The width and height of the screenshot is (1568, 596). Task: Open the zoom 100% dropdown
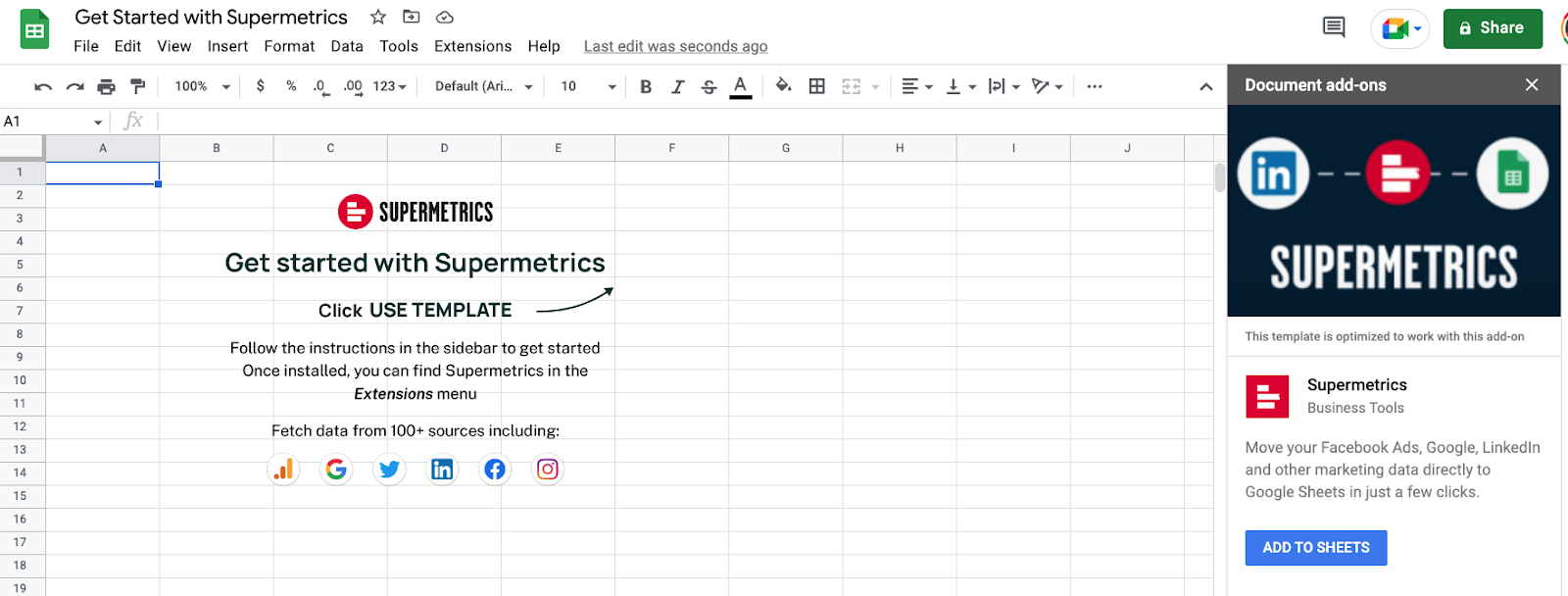pos(202,86)
